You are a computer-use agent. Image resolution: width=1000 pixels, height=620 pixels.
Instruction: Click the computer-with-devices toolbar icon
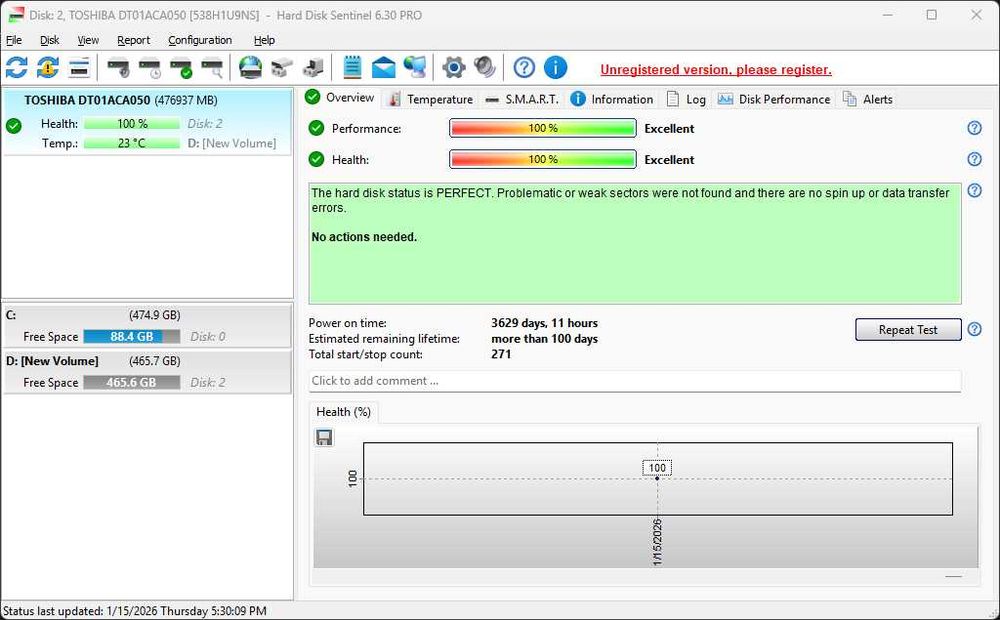pos(313,67)
